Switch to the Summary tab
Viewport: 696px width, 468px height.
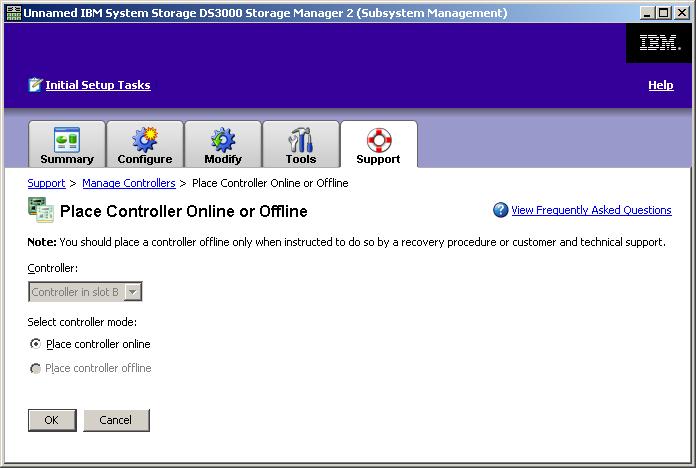(x=66, y=159)
